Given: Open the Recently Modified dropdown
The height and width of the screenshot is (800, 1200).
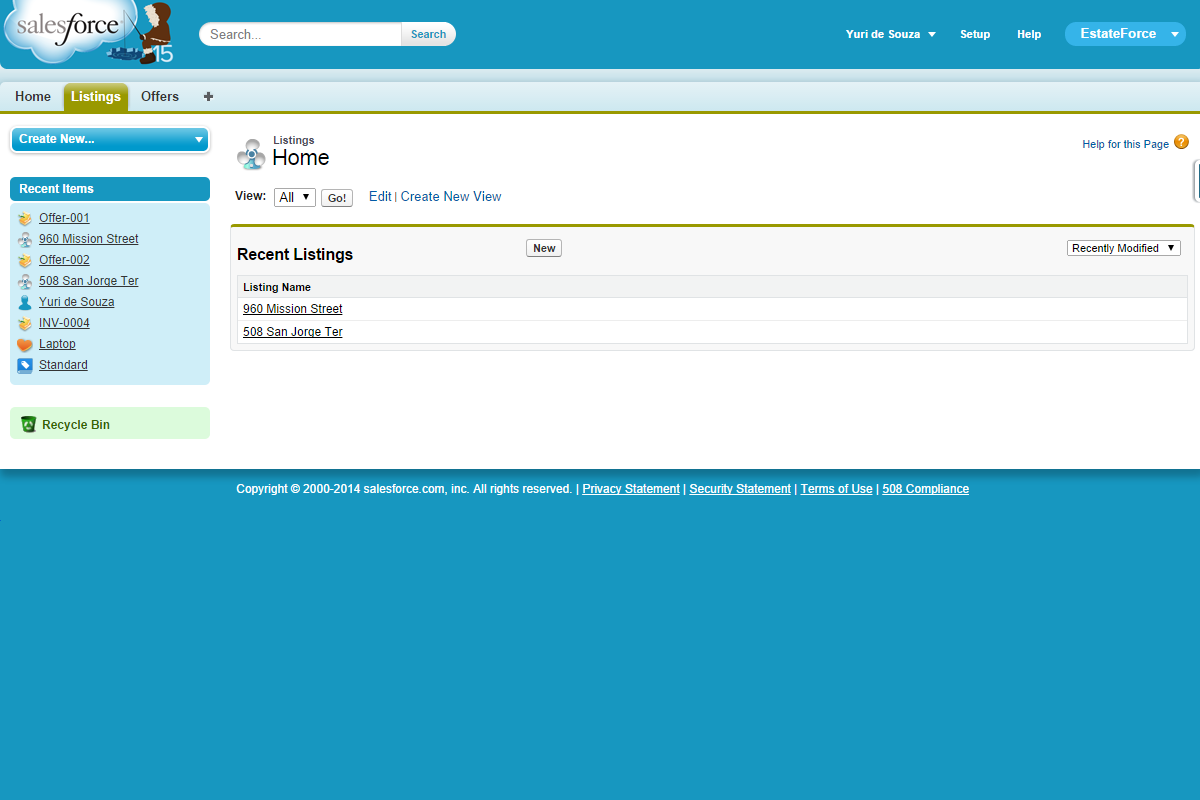Looking at the screenshot, I should (x=1124, y=248).
